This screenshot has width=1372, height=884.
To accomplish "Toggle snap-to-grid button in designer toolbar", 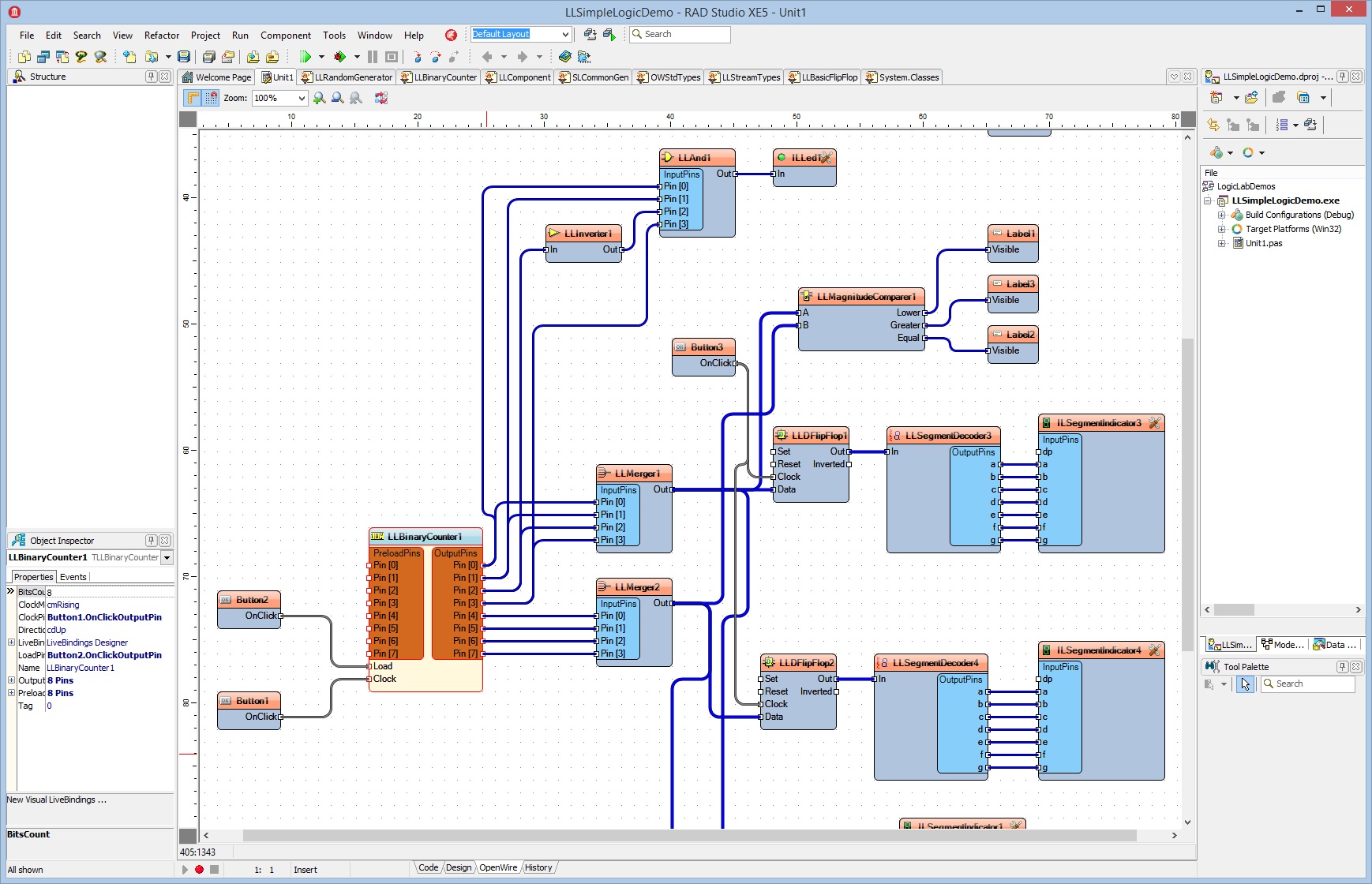I will pos(211,98).
